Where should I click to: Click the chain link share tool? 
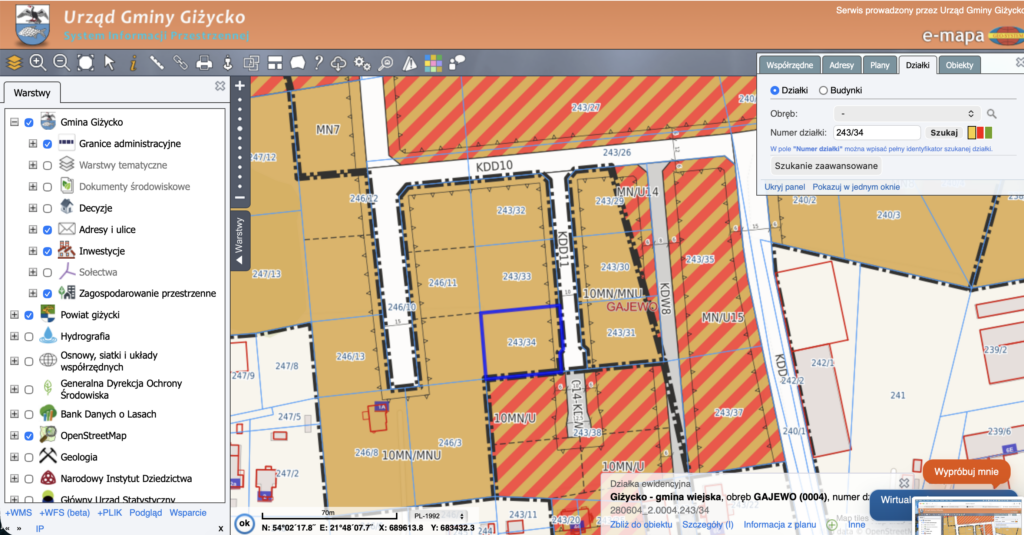[x=180, y=63]
